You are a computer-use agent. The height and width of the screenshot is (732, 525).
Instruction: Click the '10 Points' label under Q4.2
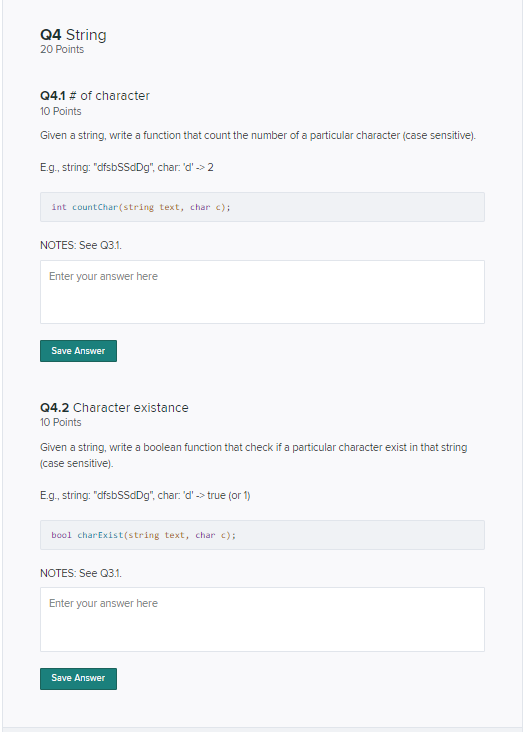coord(61,422)
